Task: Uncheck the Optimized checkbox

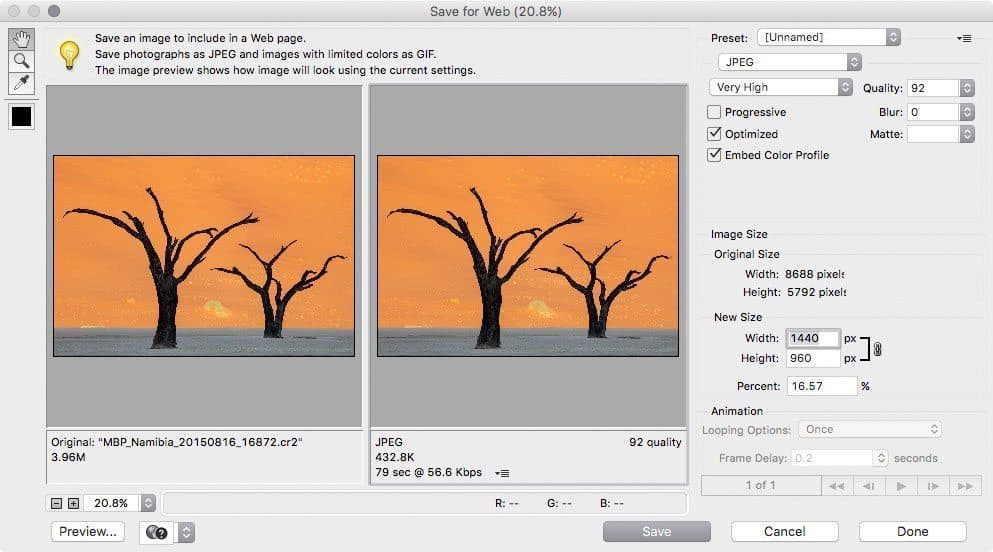Action: (714, 134)
